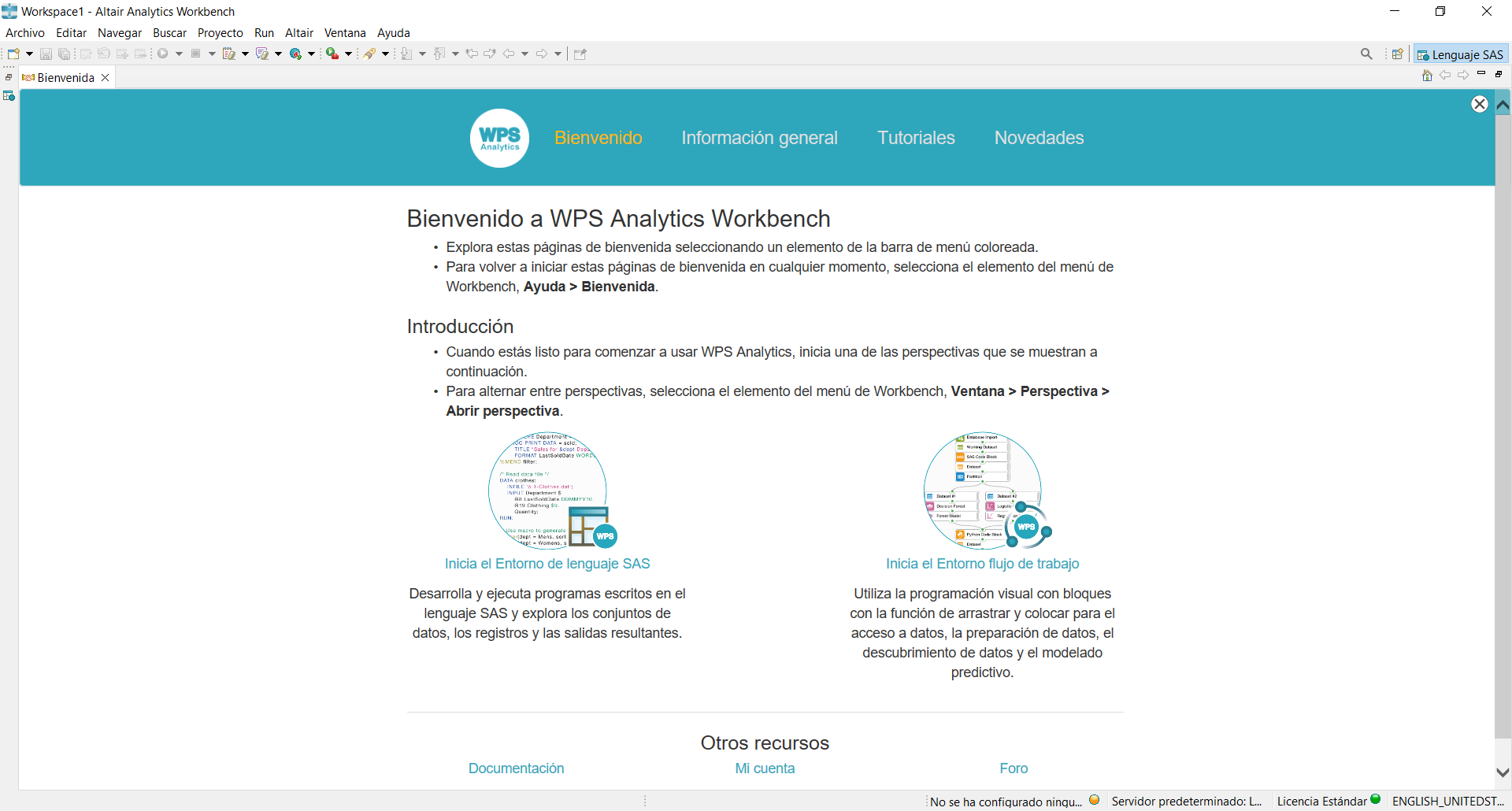Minimize the Bienvenida view panel

click(x=1481, y=73)
